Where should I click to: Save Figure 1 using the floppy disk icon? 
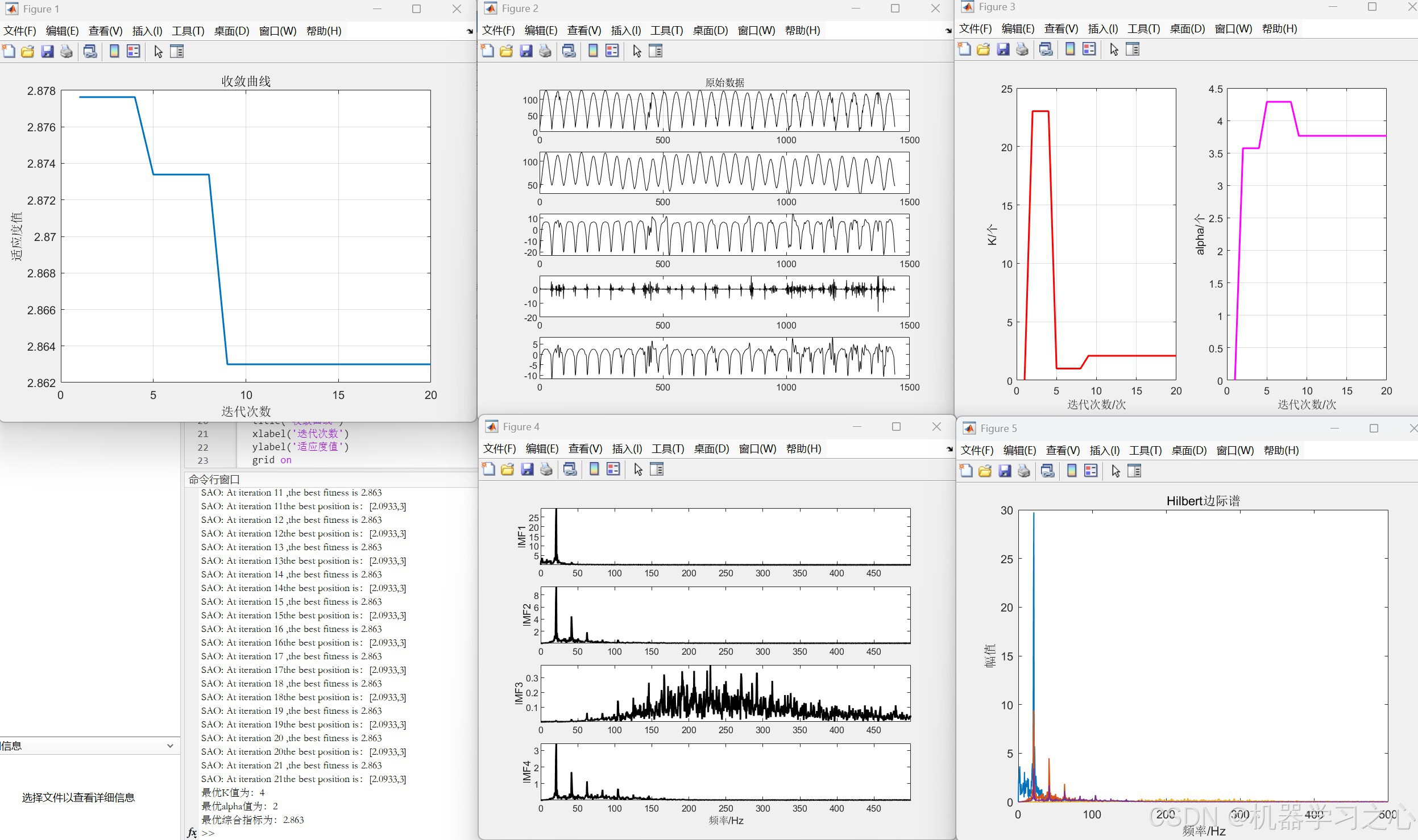[x=47, y=52]
